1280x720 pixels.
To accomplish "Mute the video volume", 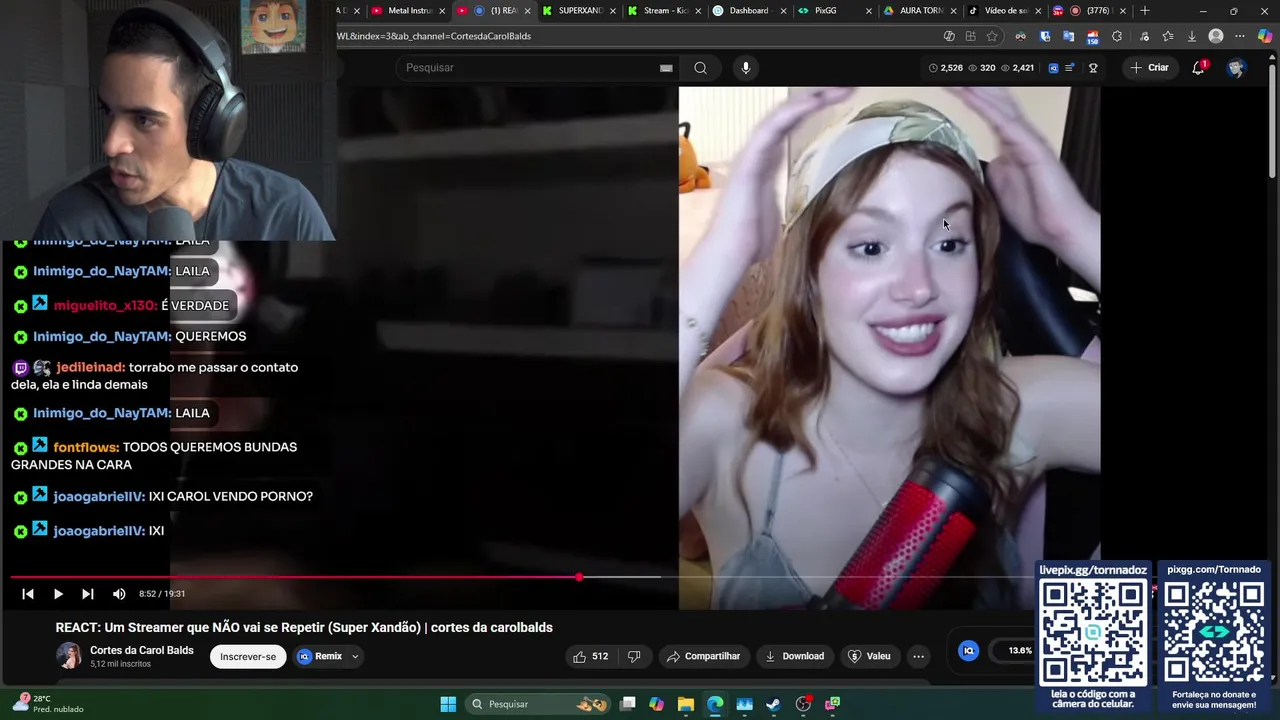I will [119, 594].
